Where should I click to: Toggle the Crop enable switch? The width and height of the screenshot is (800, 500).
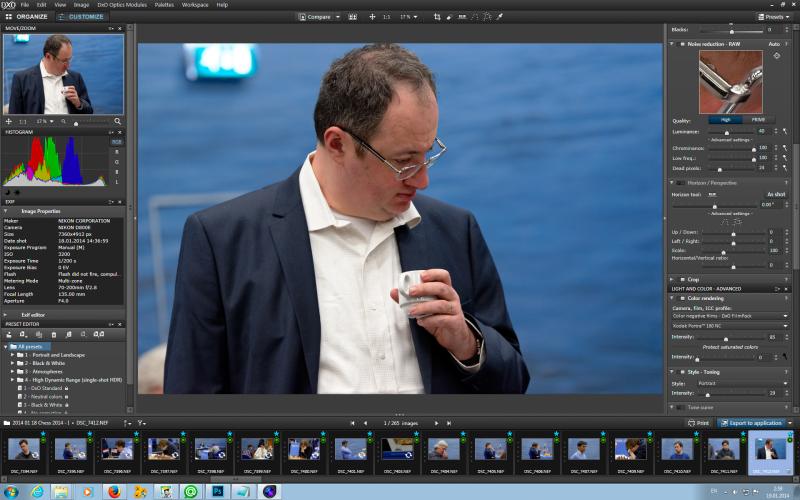(x=682, y=280)
